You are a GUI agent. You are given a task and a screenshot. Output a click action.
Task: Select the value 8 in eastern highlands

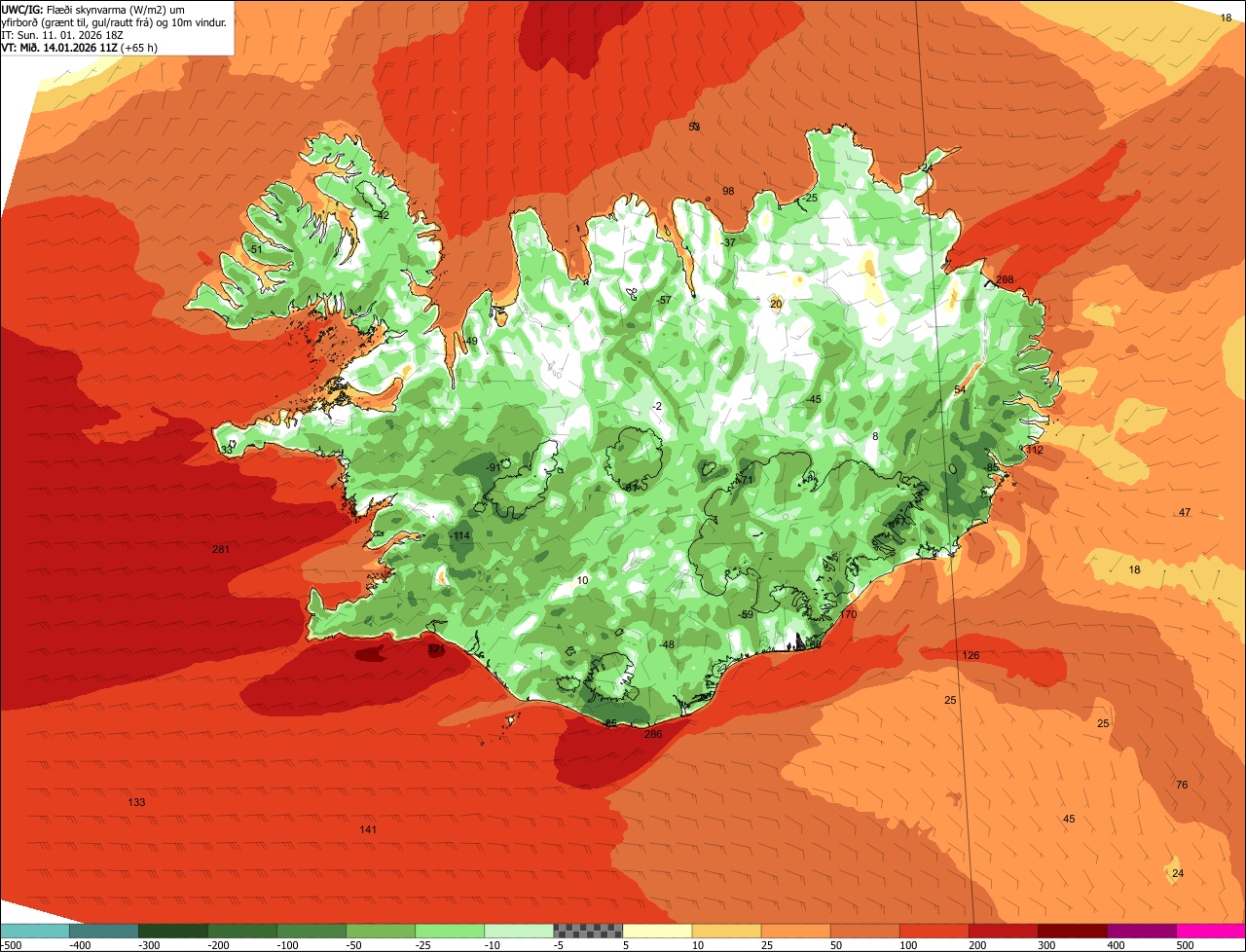(x=875, y=436)
